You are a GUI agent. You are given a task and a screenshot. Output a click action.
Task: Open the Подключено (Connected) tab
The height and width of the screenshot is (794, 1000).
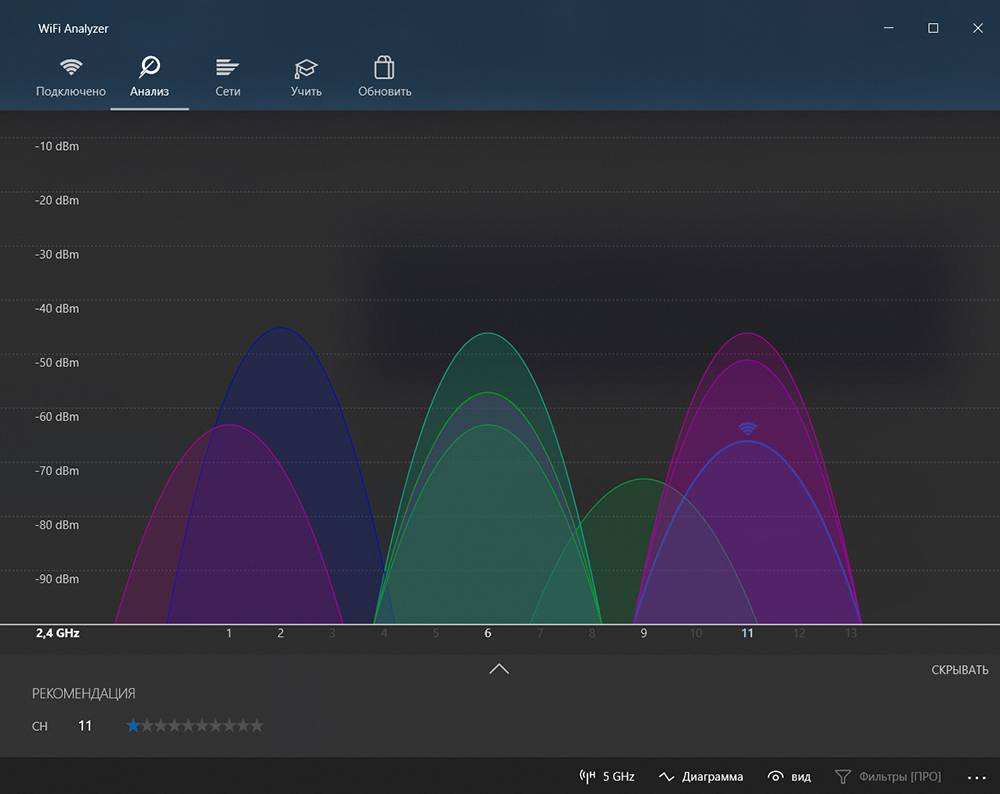pyautogui.click(x=71, y=79)
